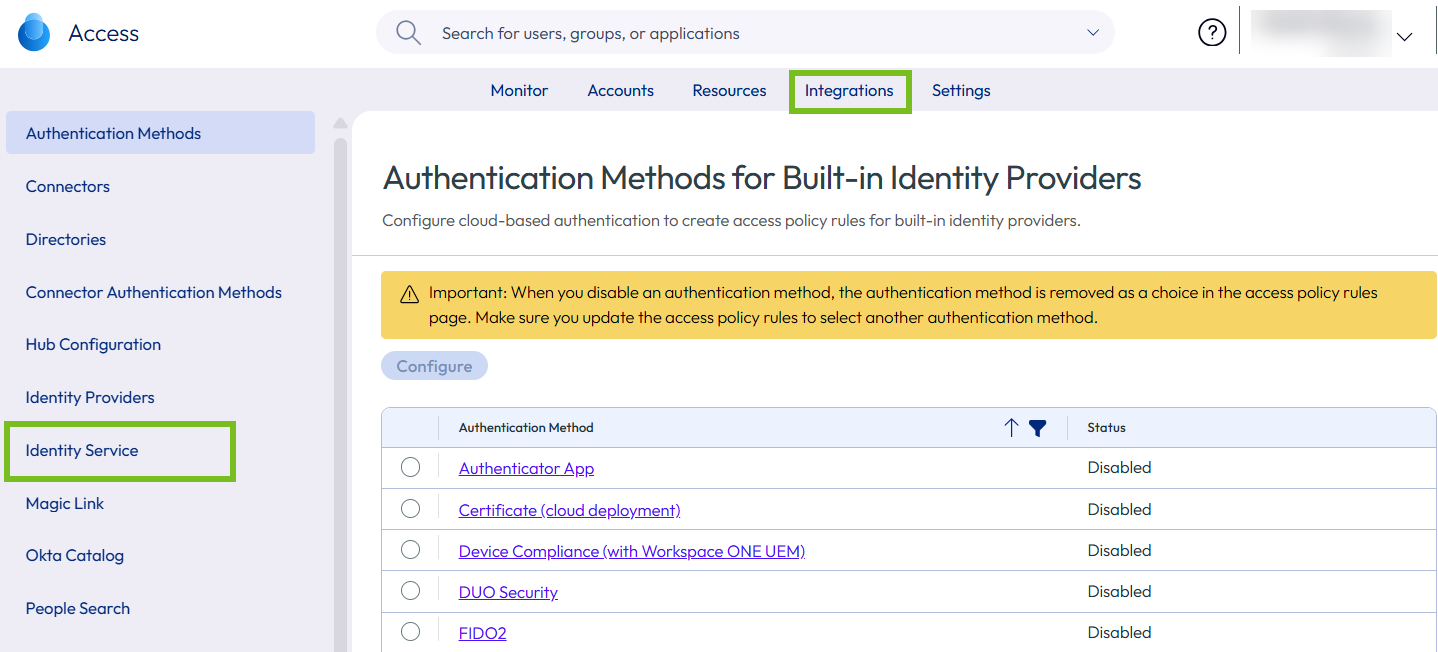The width and height of the screenshot is (1438, 652).
Task: Open the Certificate (cloud deployment) link
Action: (569, 510)
